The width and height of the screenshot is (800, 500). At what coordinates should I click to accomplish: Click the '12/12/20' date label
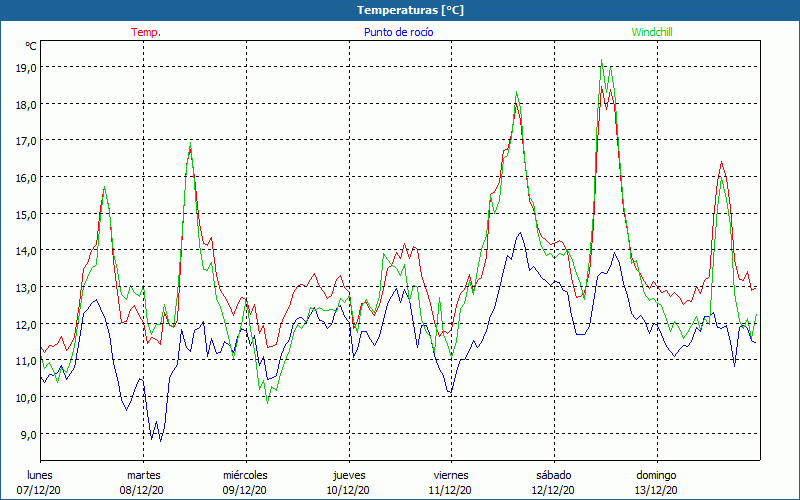coord(553,490)
